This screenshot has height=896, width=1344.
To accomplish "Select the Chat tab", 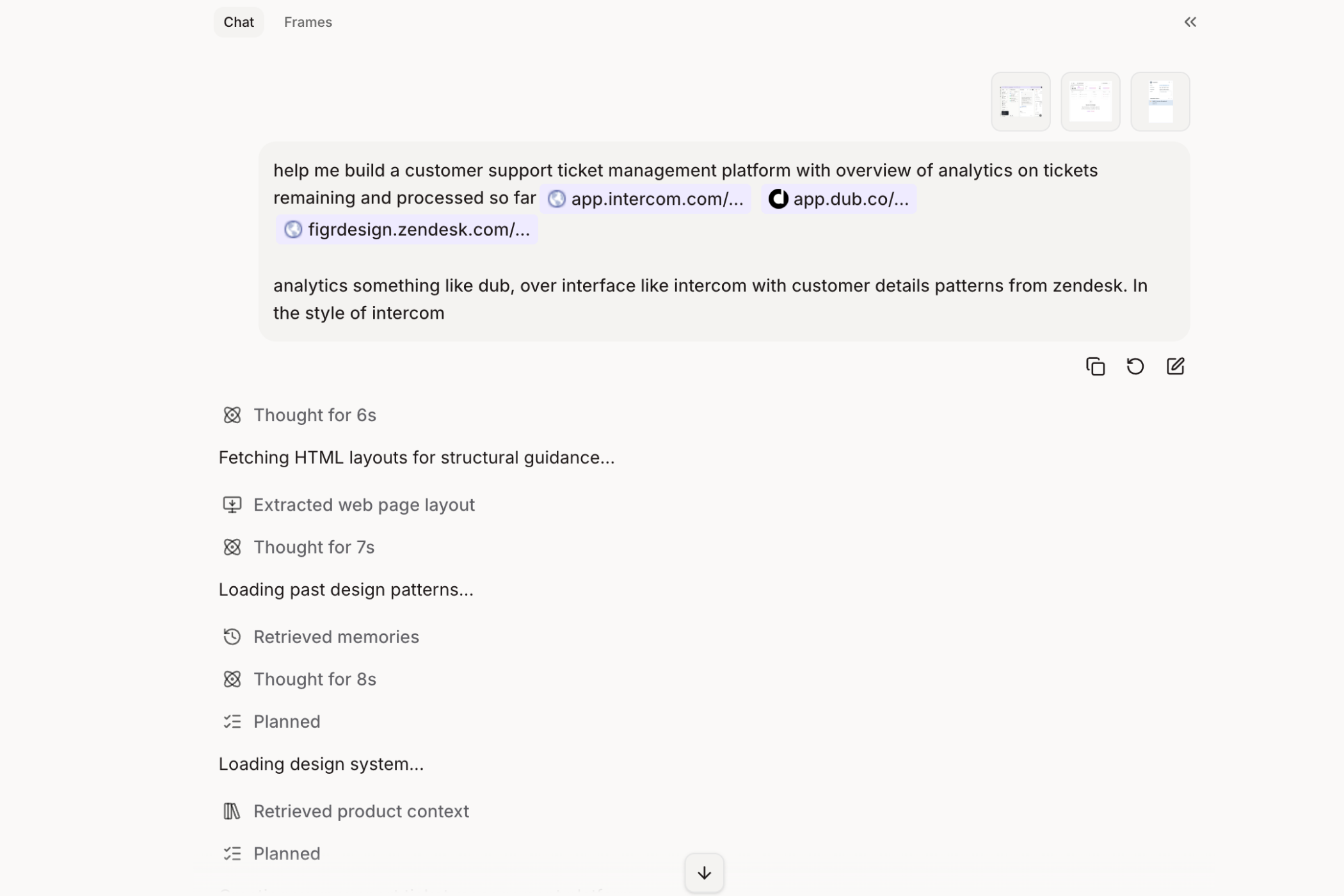I will point(239,22).
